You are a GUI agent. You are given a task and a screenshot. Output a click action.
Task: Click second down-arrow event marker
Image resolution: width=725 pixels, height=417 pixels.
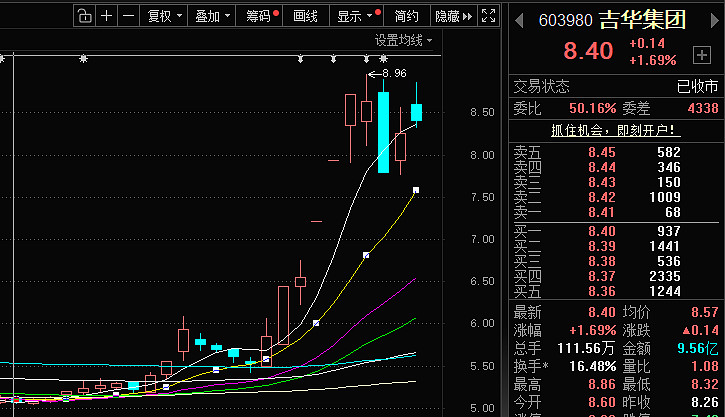[333, 59]
